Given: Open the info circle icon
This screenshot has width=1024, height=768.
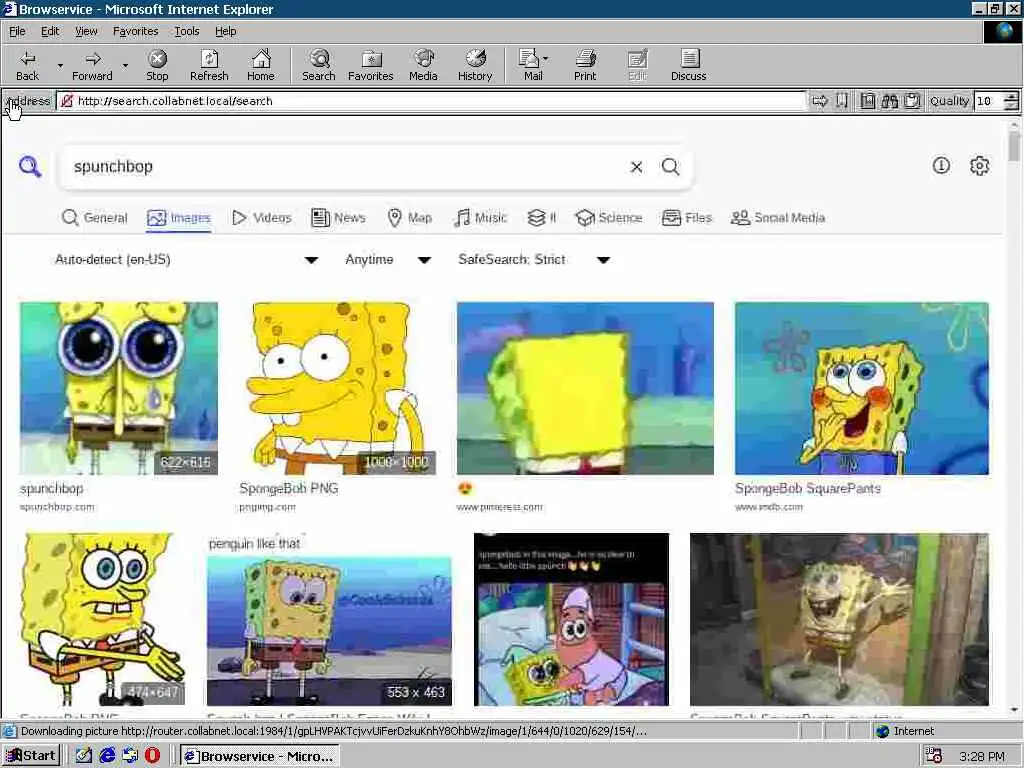Looking at the screenshot, I should [941, 166].
